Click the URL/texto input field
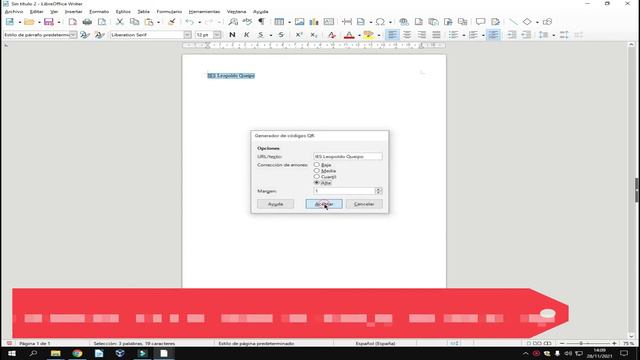Viewport: 640px width, 360px height. [x=348, y=156]
